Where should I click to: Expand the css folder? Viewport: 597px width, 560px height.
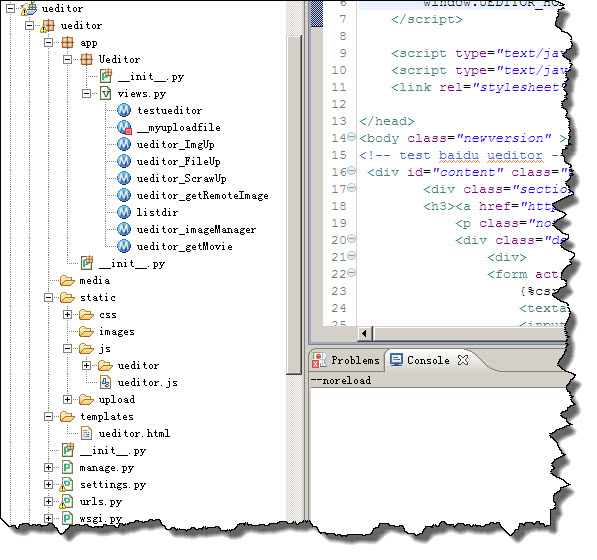pyautogui.click(x=67, y=314)
